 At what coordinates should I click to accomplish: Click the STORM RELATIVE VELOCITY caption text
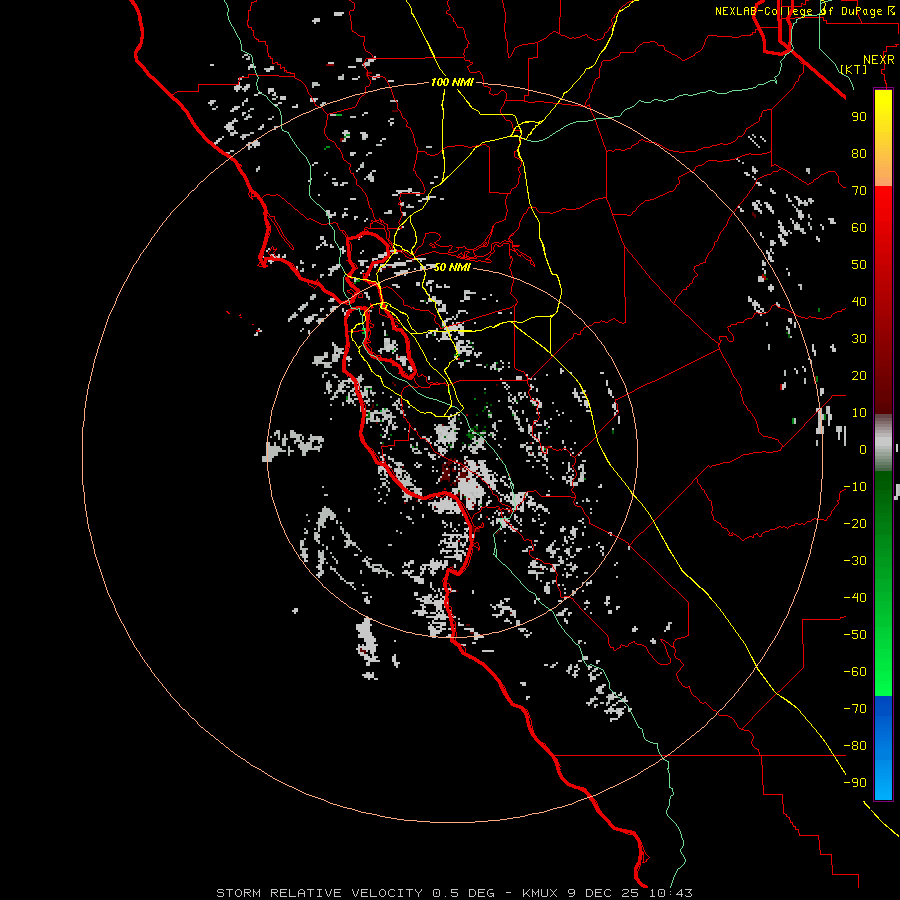319,893
